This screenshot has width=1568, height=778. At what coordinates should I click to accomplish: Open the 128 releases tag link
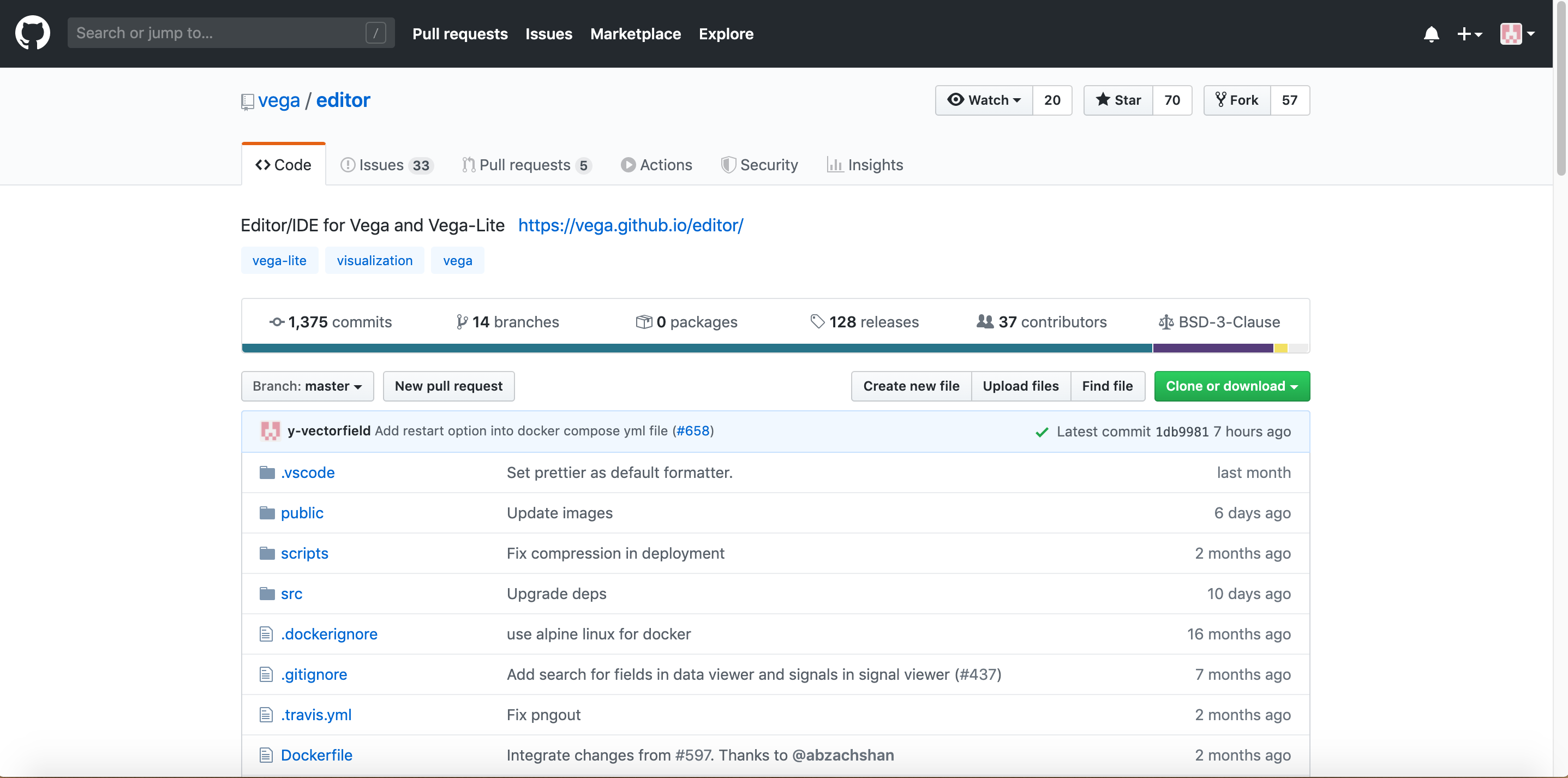[x=864, y=321]
